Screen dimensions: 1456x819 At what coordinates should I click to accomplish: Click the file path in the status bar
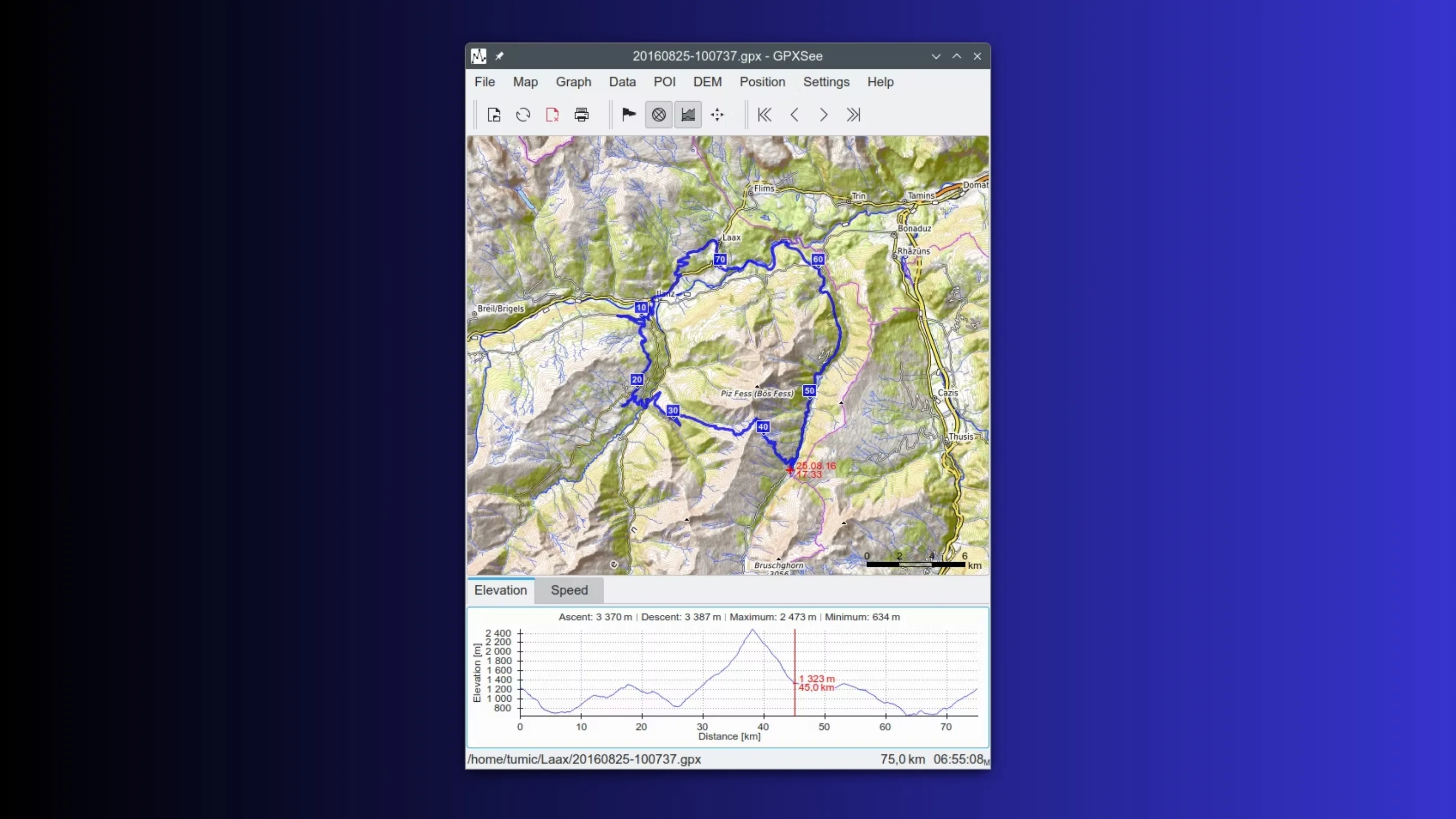pyautogui.click(x=584, y=759)
